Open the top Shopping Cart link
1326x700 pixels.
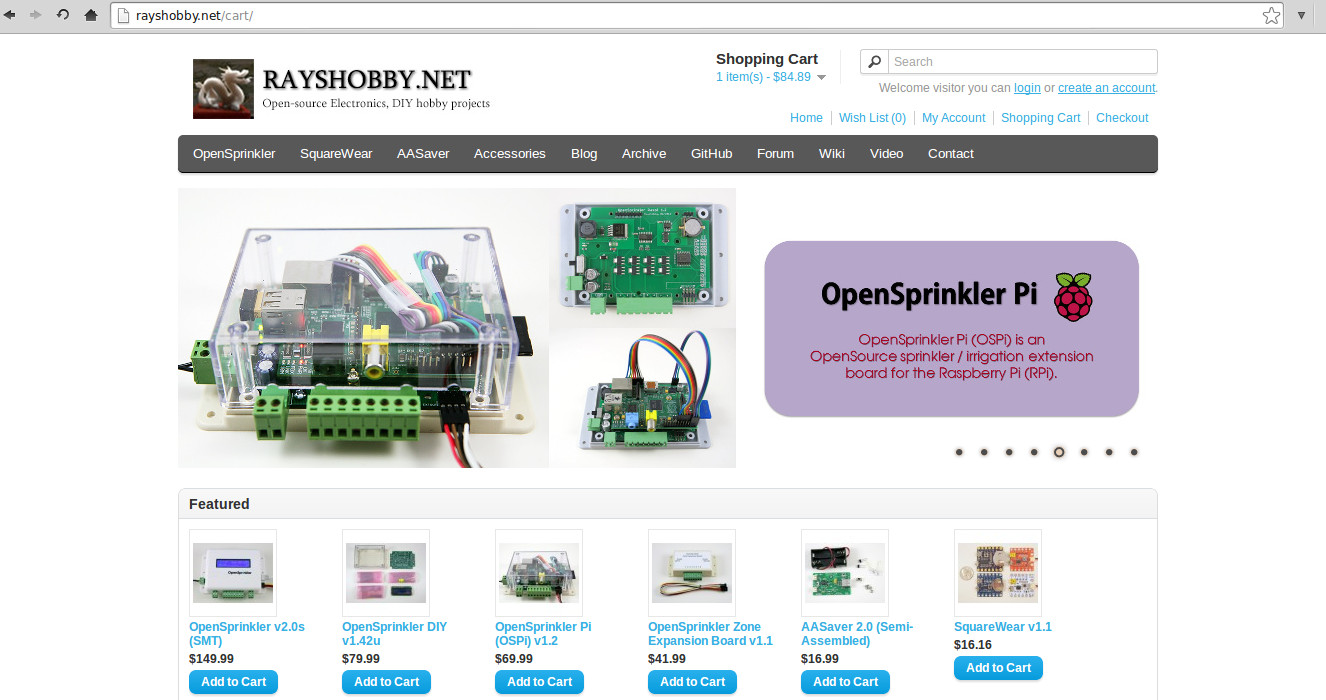1040,118
